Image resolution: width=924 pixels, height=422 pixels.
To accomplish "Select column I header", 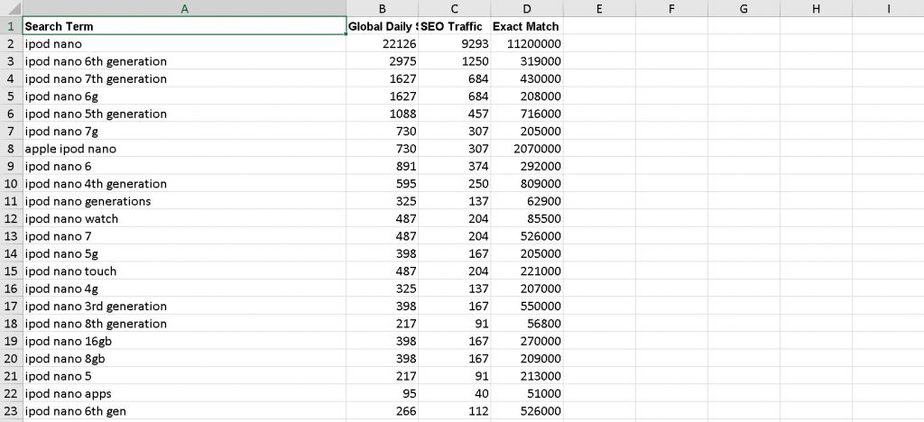I will pyautogui.click(x=888, y=9).
